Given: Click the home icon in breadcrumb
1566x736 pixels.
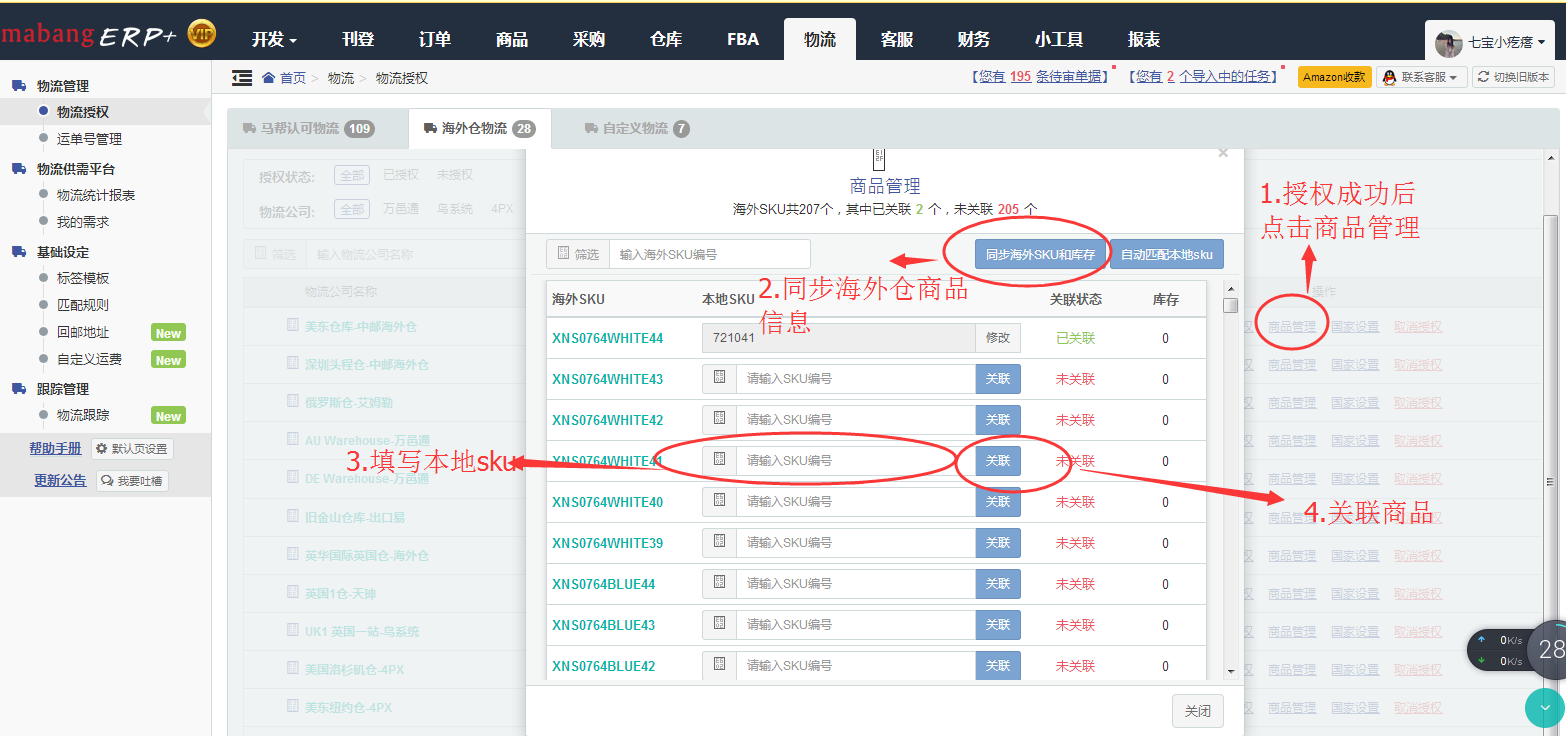Looking at the screenshot, I should point(268,78).
